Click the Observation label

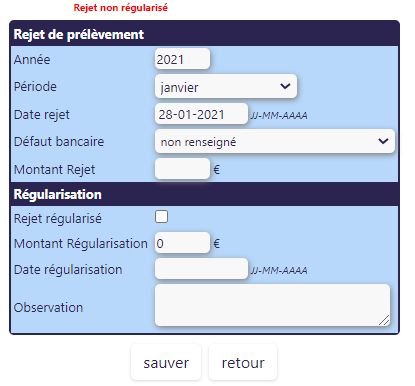tap(48, 307)
